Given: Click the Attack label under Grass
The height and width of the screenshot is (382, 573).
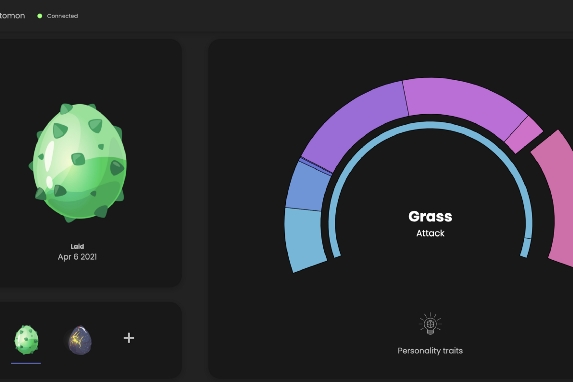Looking at the screenshot, I should [x=430, y=233].
